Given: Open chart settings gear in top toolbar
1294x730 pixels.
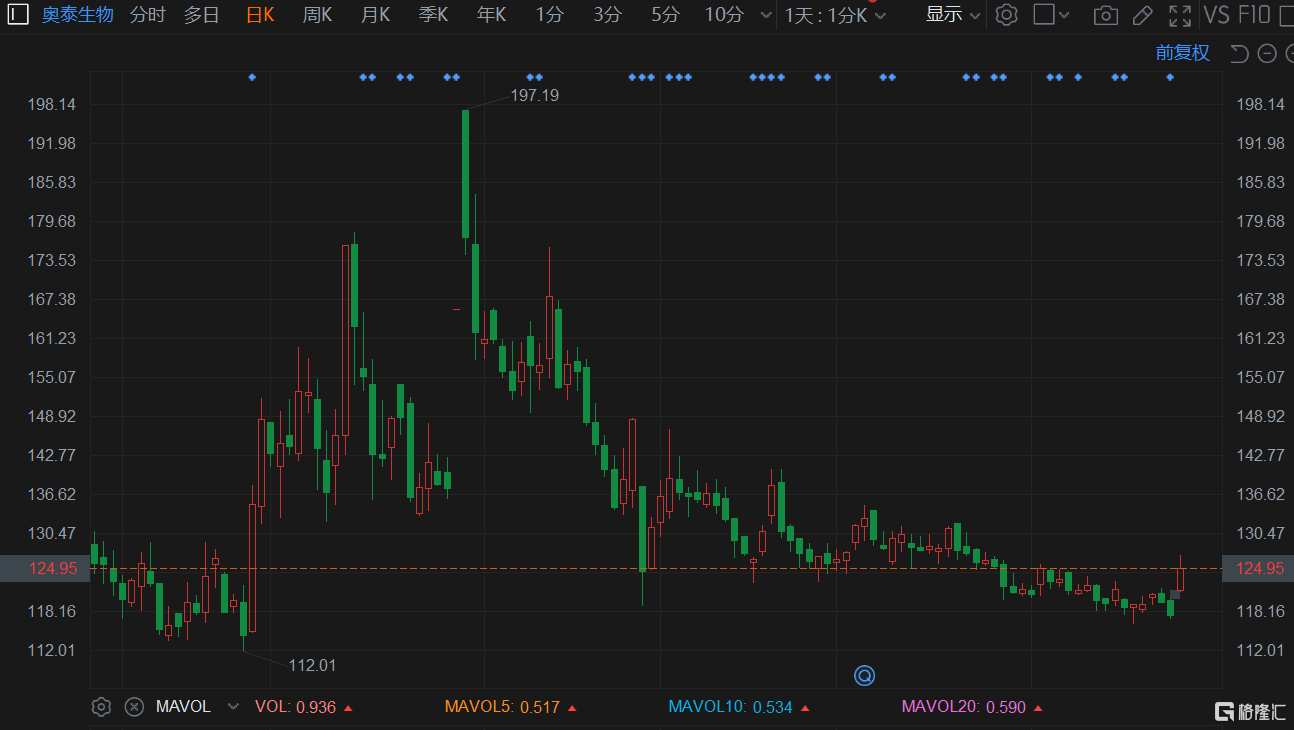Looking at the screenshot, I should [1007, 15].
